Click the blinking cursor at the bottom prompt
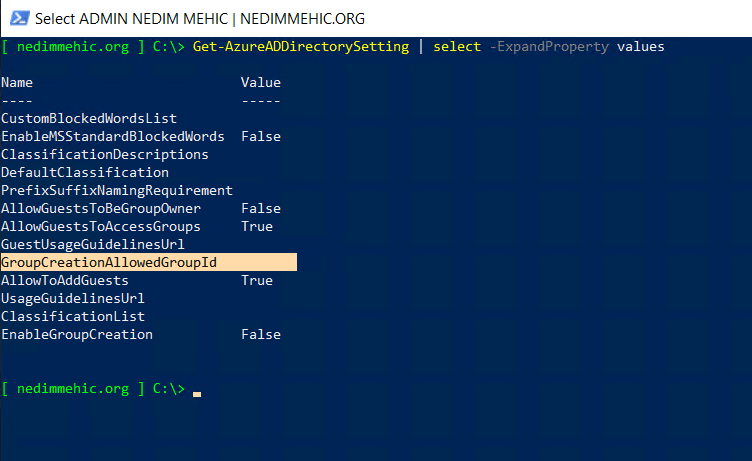 click(x=197, y=394)
